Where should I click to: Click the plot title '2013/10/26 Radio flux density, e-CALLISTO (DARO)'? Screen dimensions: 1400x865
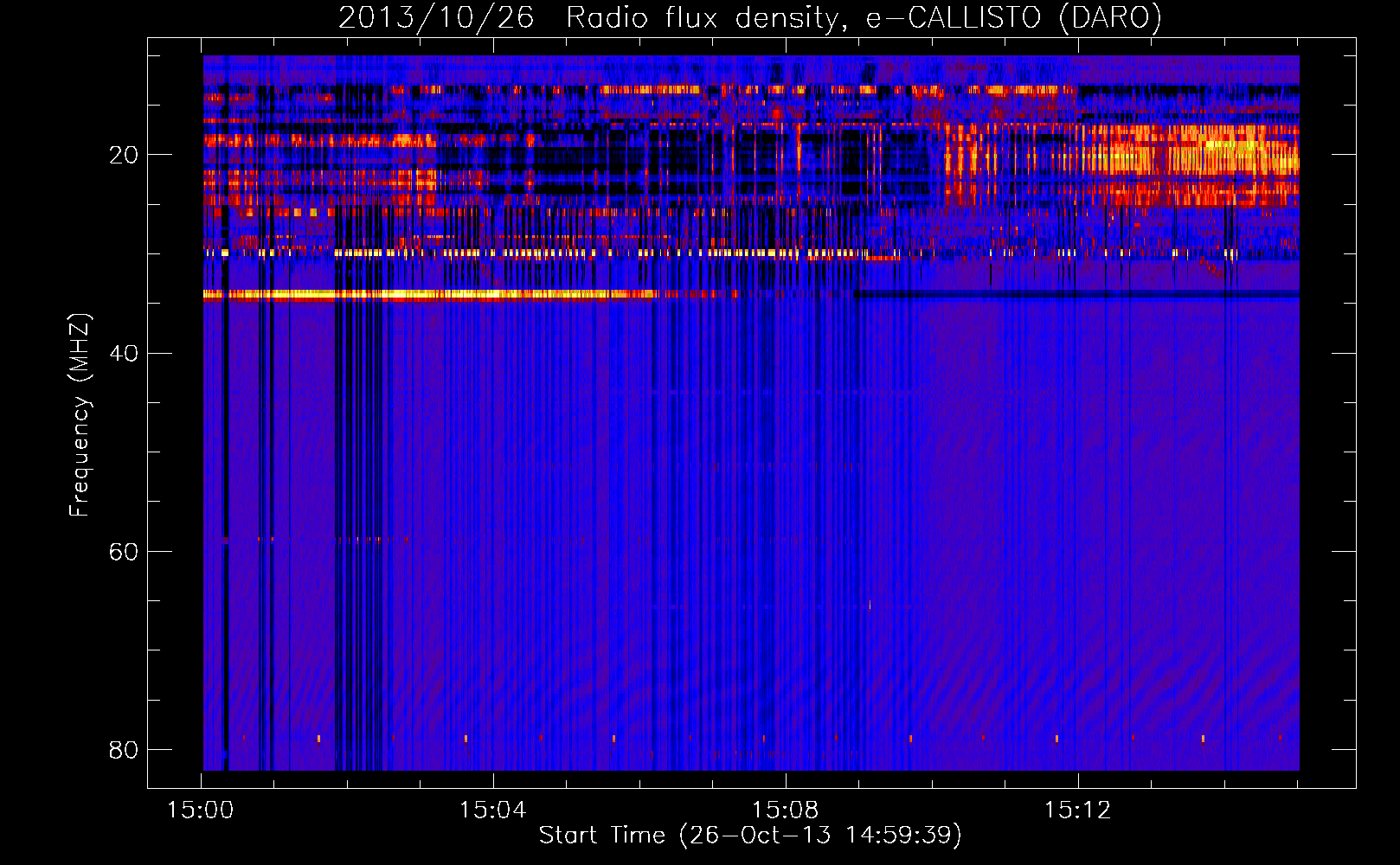click(x=749, y=18)
